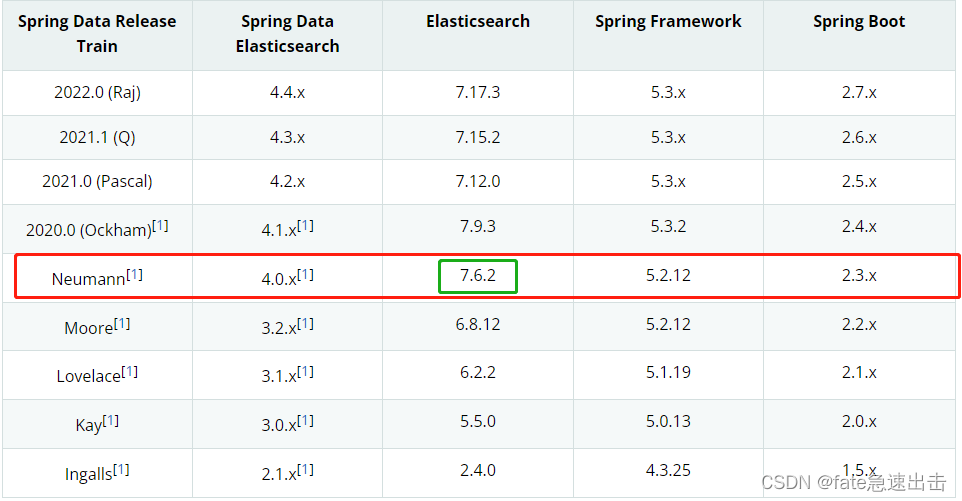962x501 pixels.
Task: Click the Spring Data Elasticsearch column header
Action: (287, 34)
